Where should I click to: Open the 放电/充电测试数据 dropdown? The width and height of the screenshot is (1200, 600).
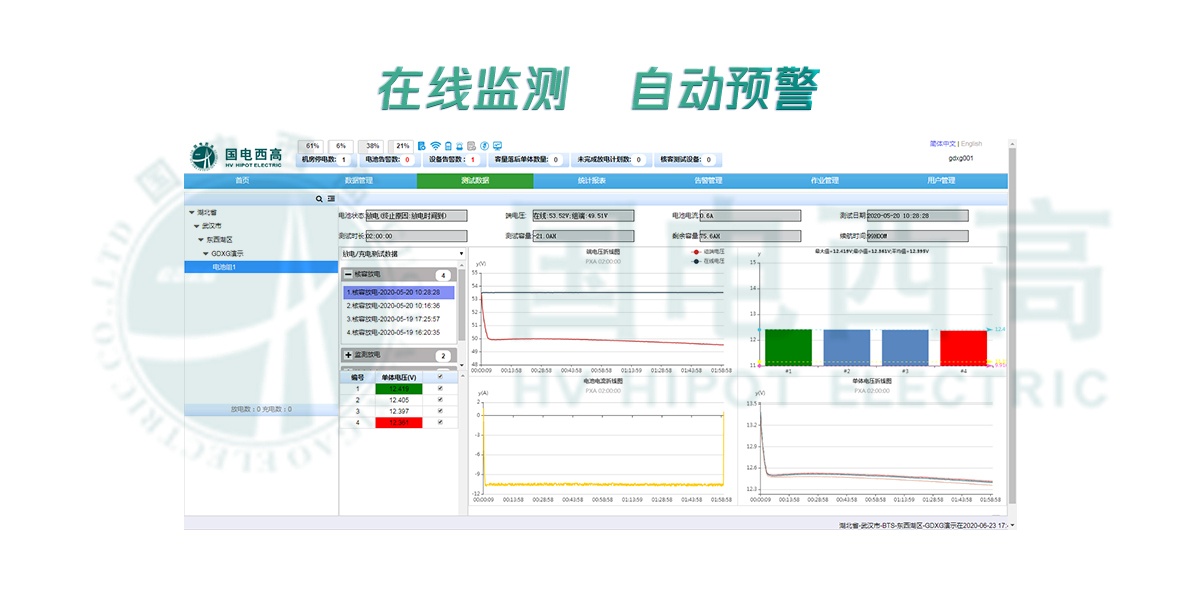click(x=399, y=255)
